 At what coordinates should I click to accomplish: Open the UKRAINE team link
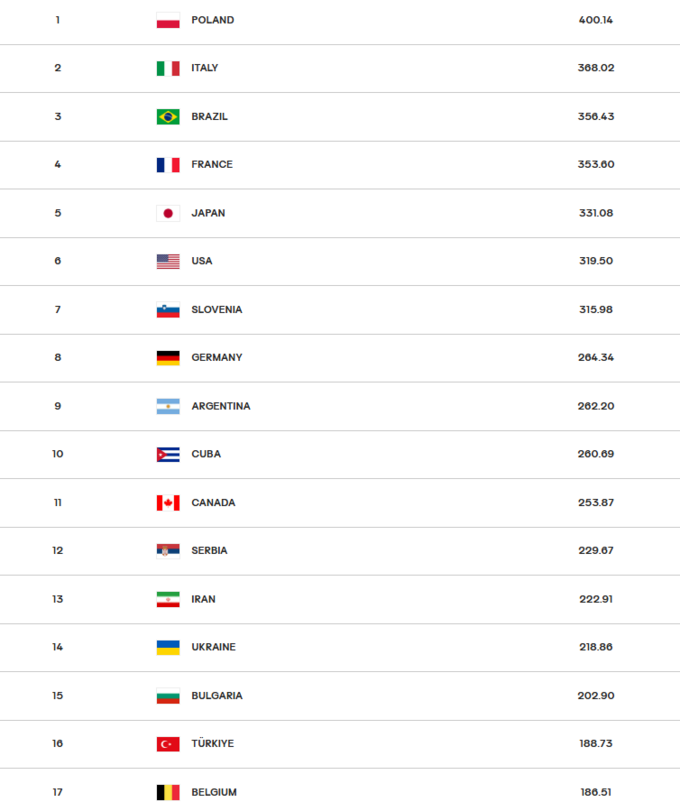pyautogui.click(x=213, y=647)
